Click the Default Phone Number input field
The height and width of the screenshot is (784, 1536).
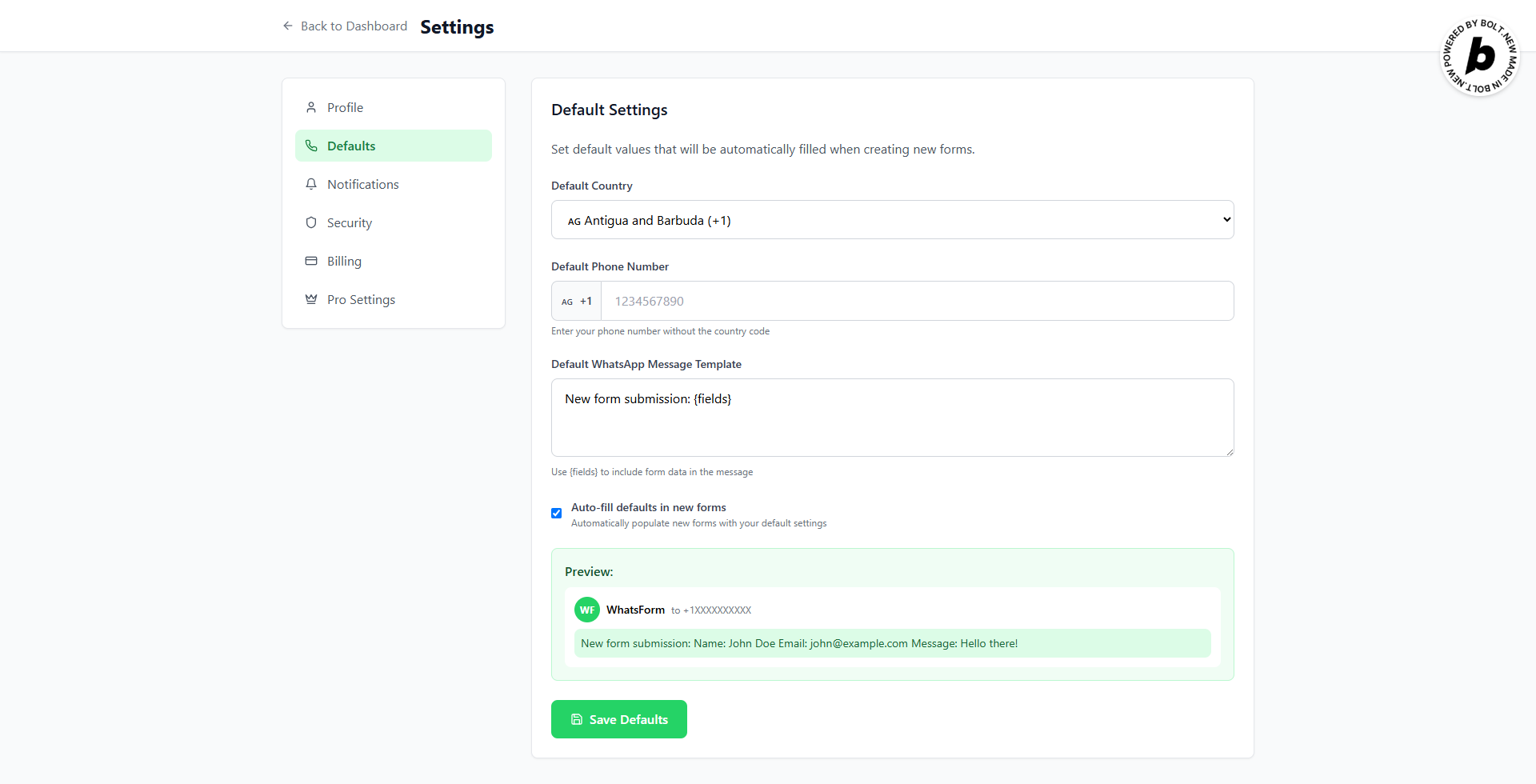(916, 302)
